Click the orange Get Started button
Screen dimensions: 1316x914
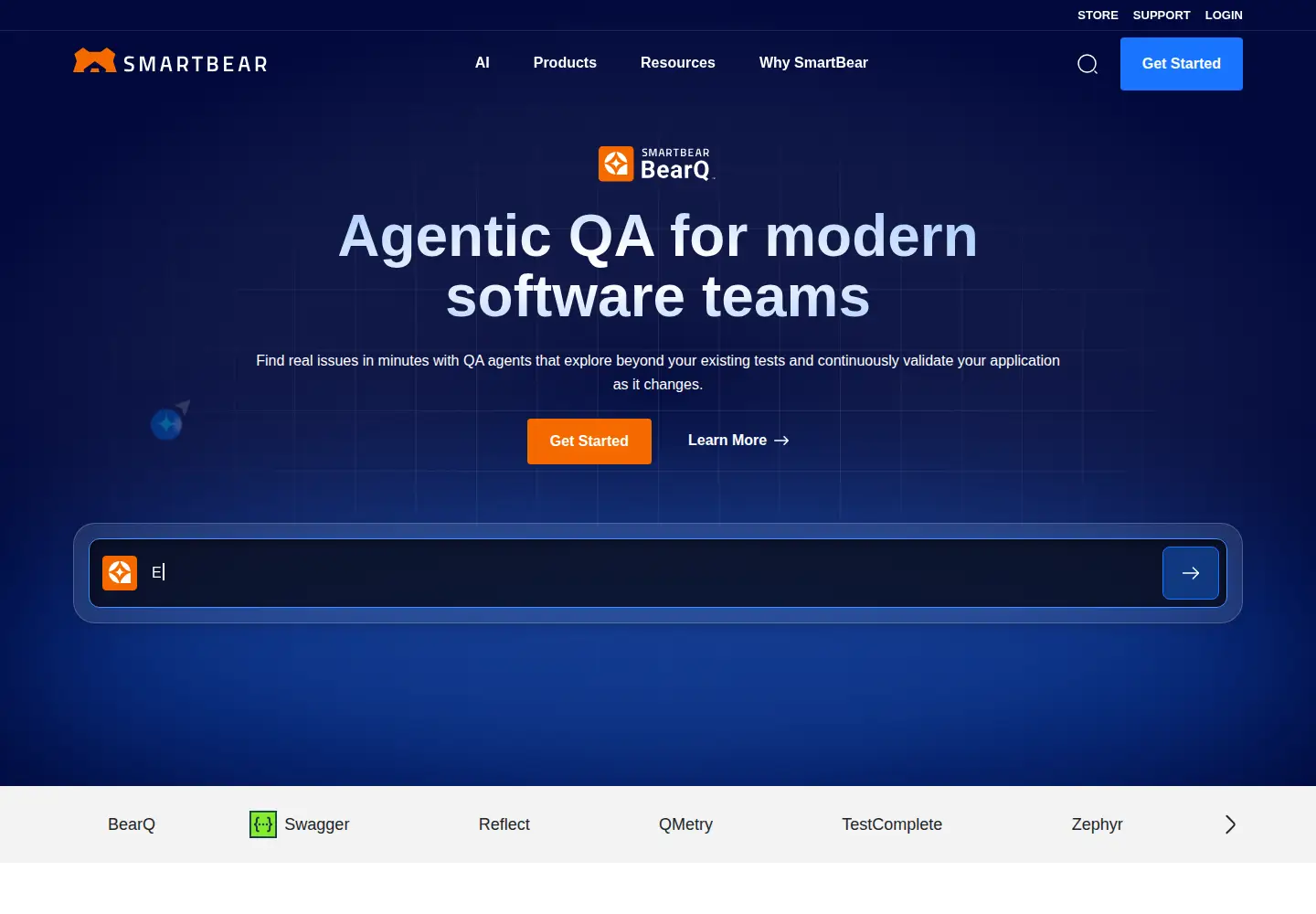pos(589,441)
